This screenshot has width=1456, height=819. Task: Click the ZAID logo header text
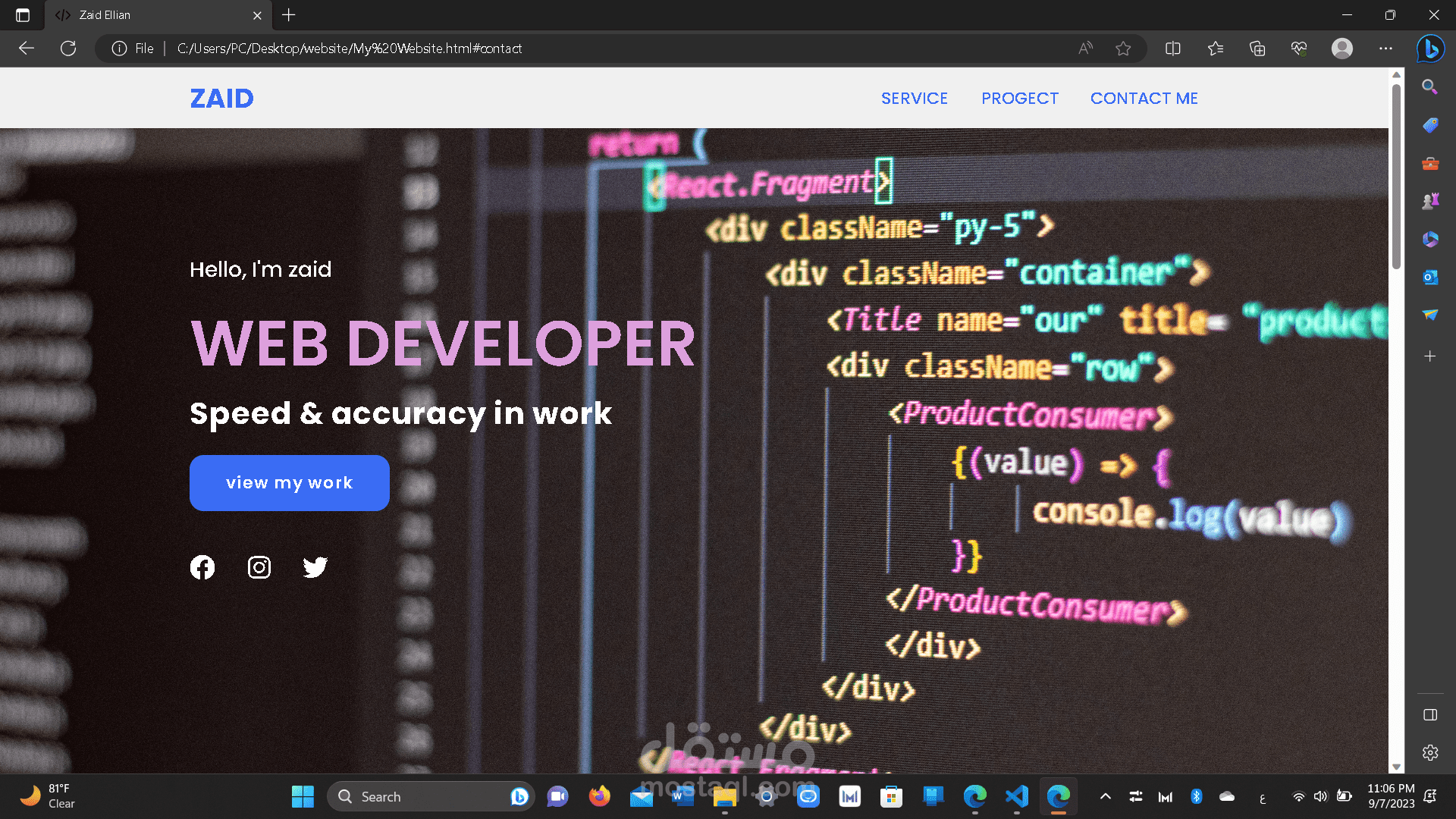point(222,98)
